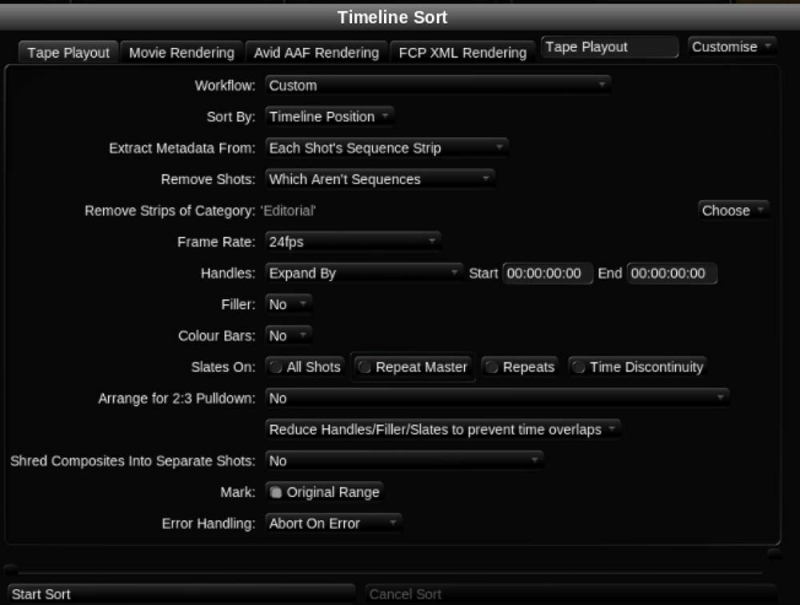Click the Tape Playout name field
This screenshot has width=800, height=605.
[x=609, y=47]
